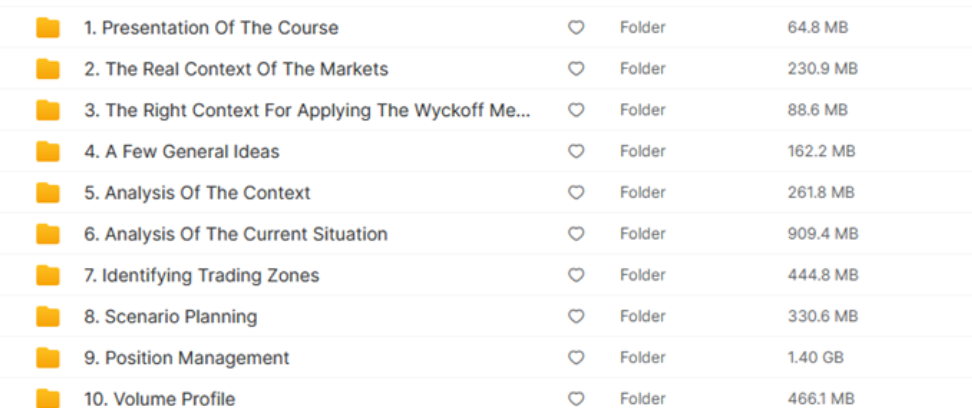Open 3. The Right Context For Applying folder
Viewport: 972px width, 408px height.
pyautogui.click(x=307, y=110)
